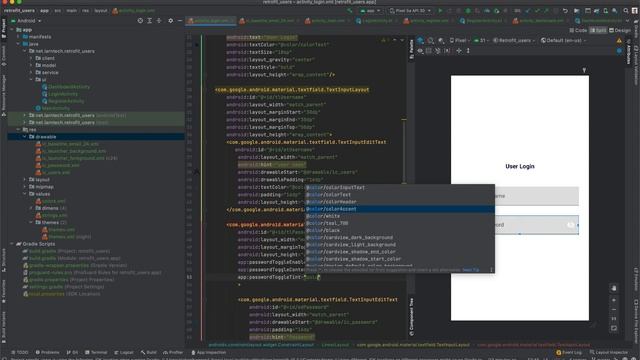
Task: Toggle password visibility eye in preview
Action: (570, 225)
